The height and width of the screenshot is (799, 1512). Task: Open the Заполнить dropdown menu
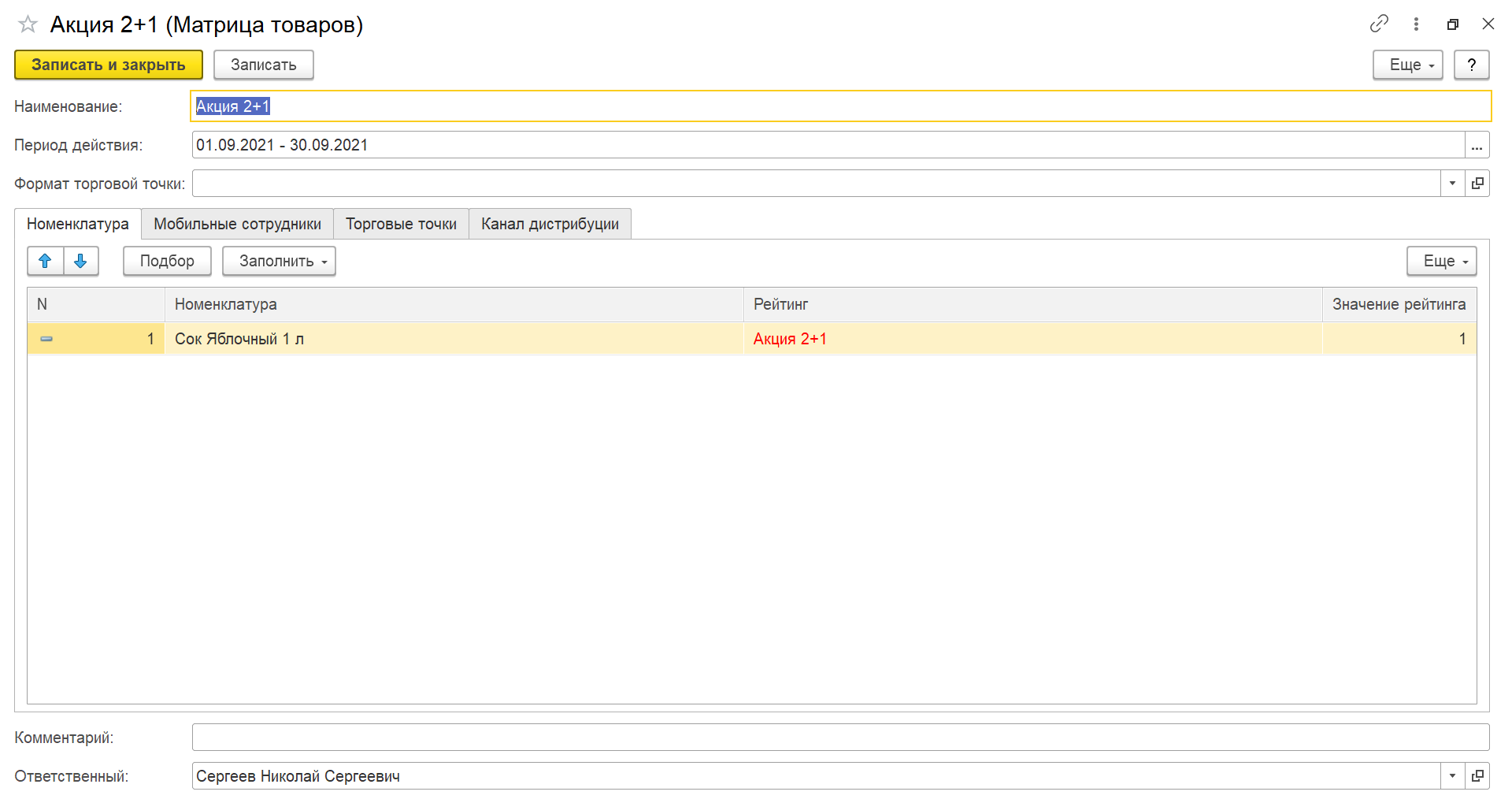click(x=279, y=261)
